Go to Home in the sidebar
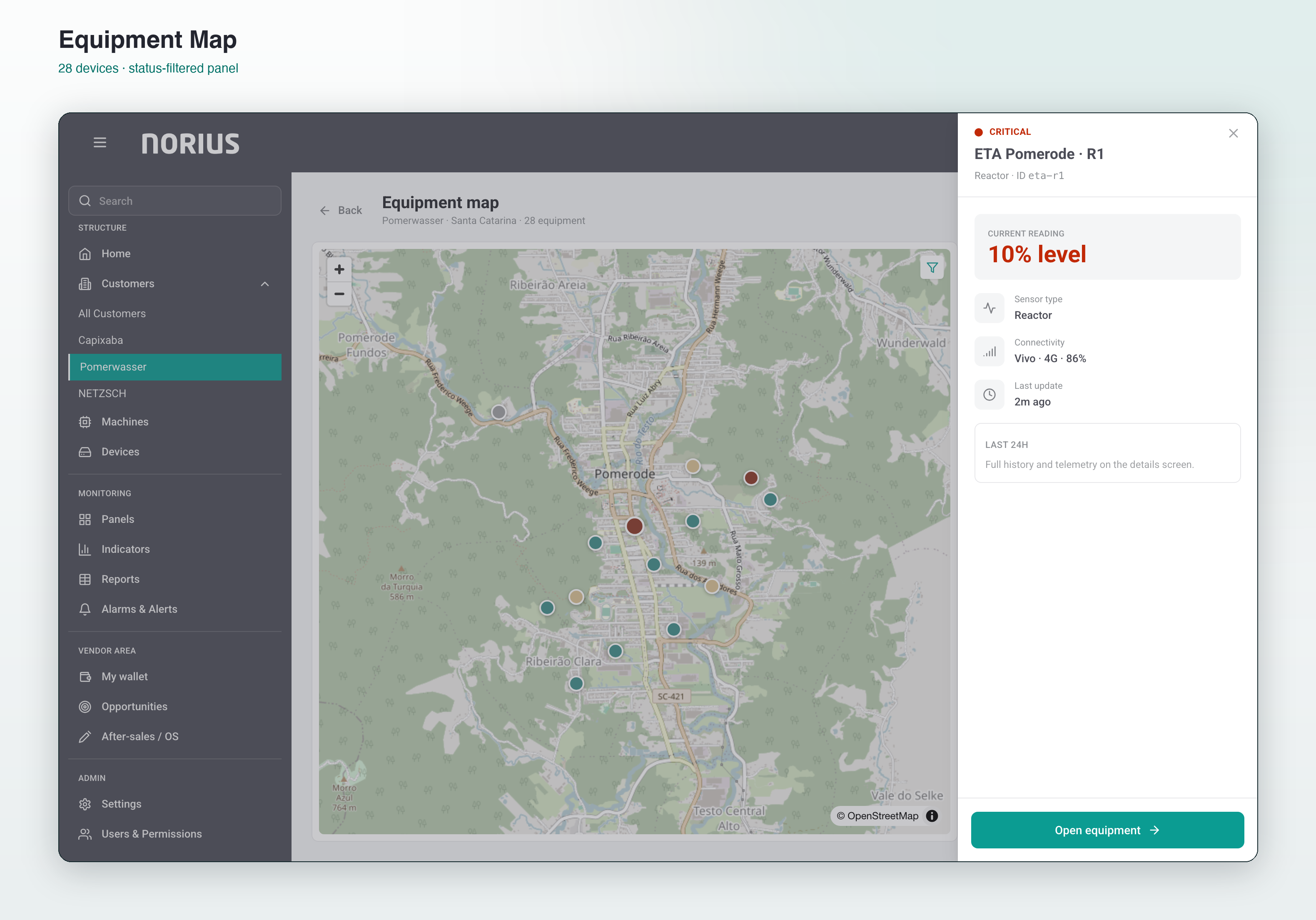Screen dimensions: 1316x920 pyautogui.click(x=175, y=254)
